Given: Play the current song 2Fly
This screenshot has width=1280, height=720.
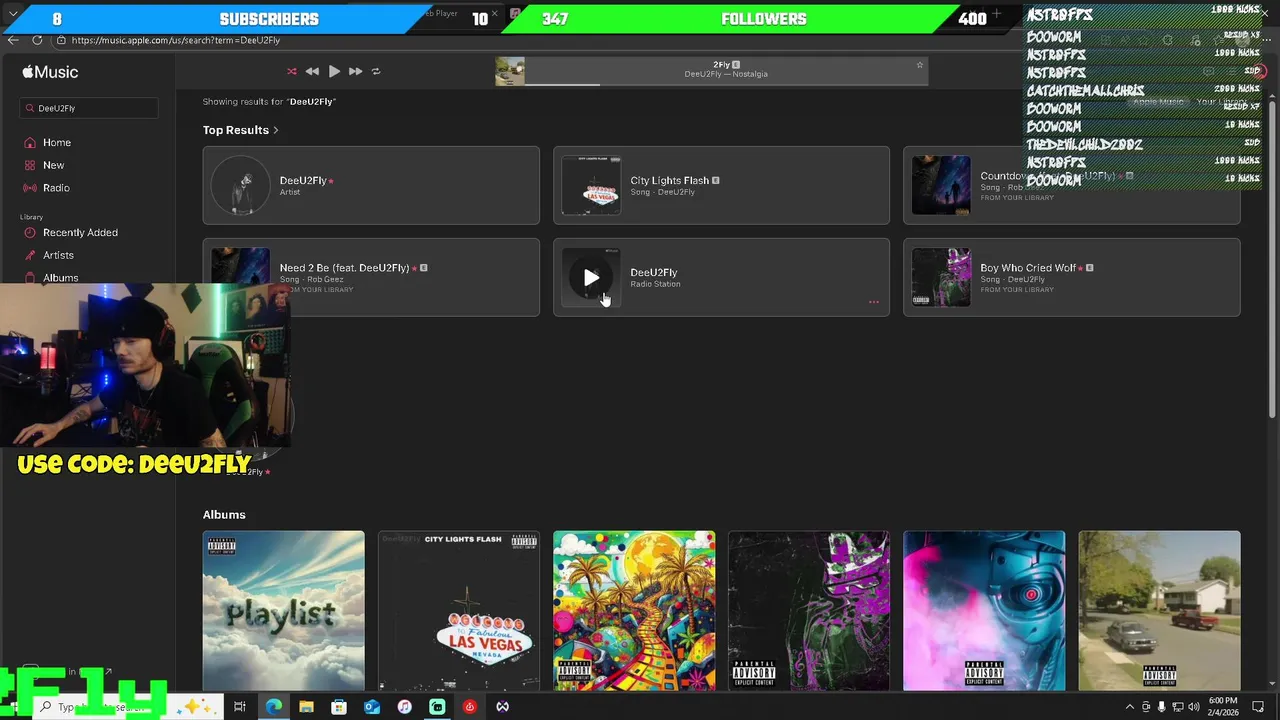Looking at the screenshot, I should coord(334,71).
